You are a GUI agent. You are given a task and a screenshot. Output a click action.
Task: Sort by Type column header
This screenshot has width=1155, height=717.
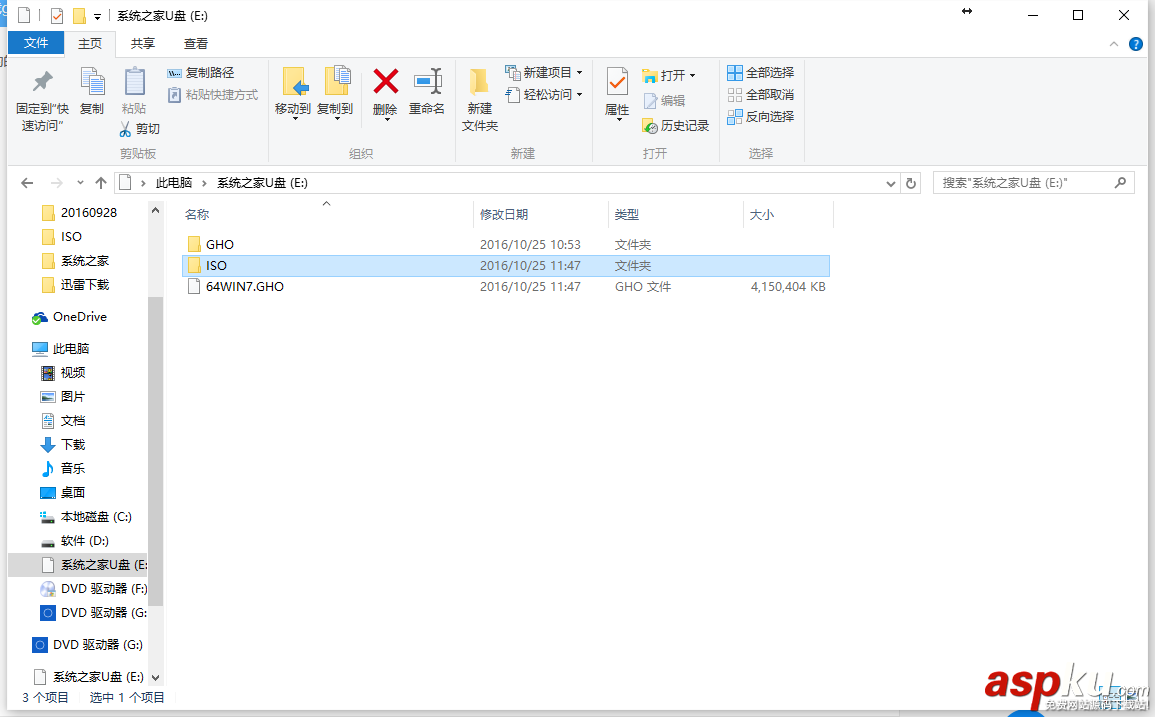pos(627,214)
